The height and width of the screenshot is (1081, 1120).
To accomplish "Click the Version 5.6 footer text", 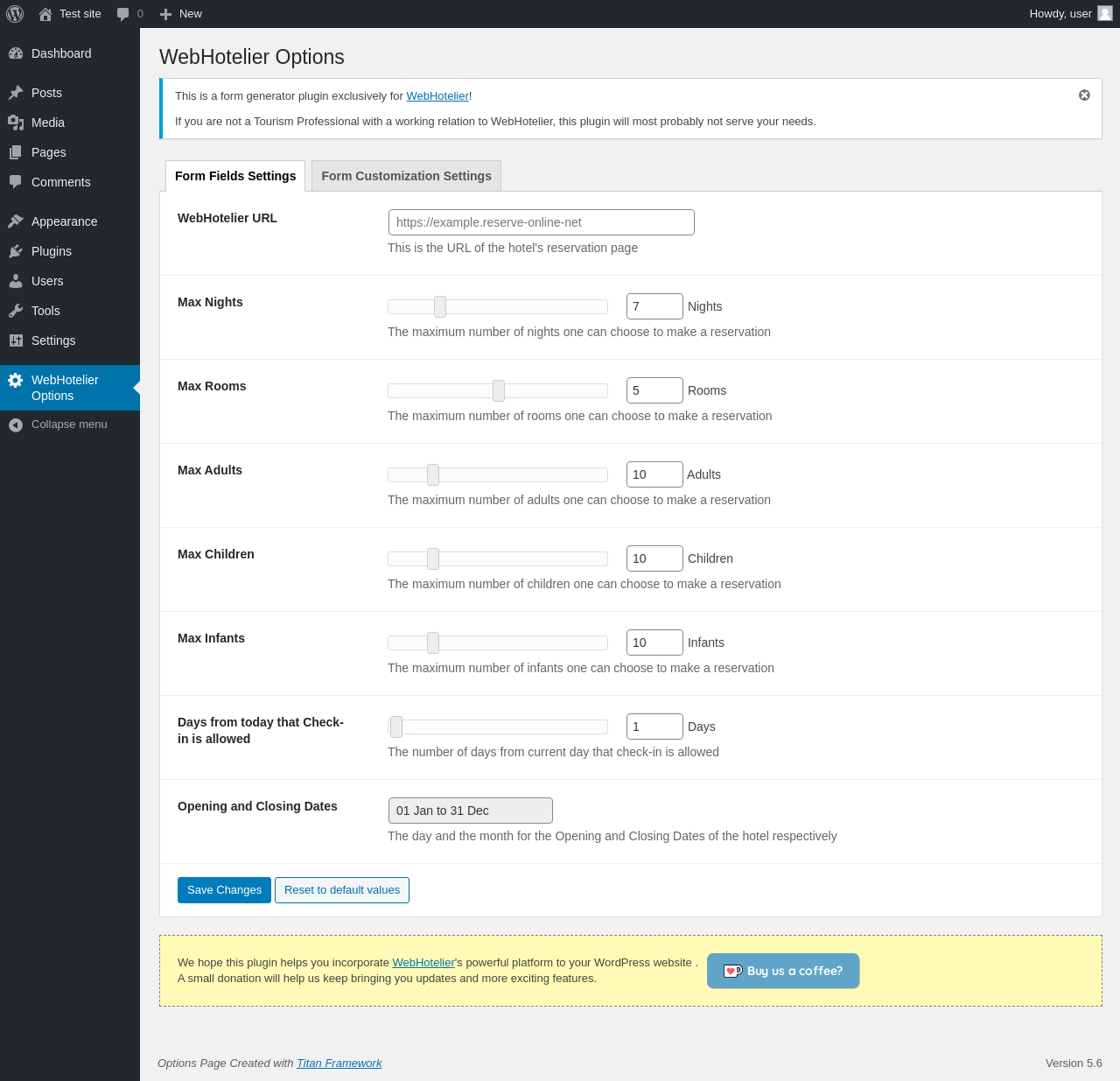I will (1074, 1063).
